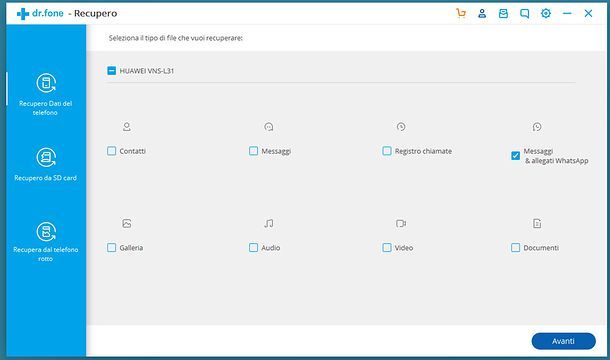Switch to Recupero Dati del telefono tab
This screenshot has width=610, height=360.
tap(46, 95)
